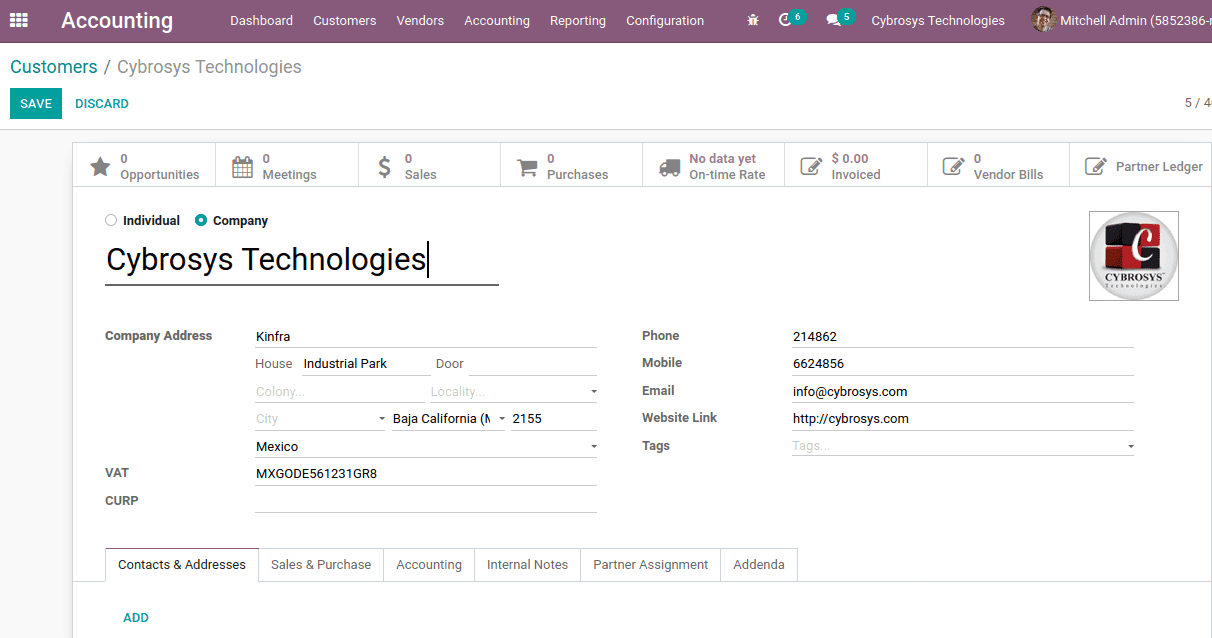Click the Accounting app title
The image size is (1212, 638).
(117, 20)
